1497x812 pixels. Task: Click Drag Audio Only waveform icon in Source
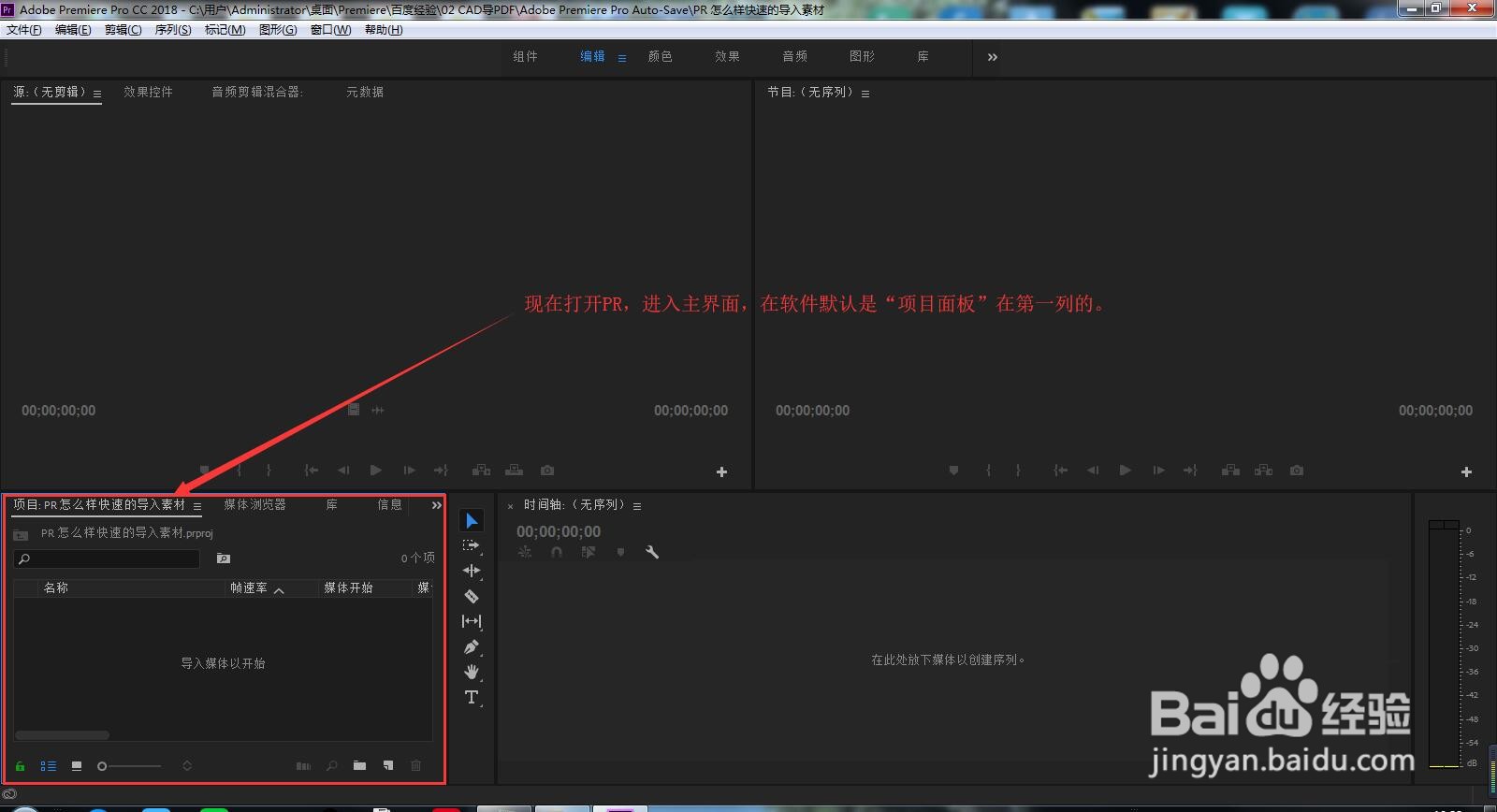[x=378, y=410]
